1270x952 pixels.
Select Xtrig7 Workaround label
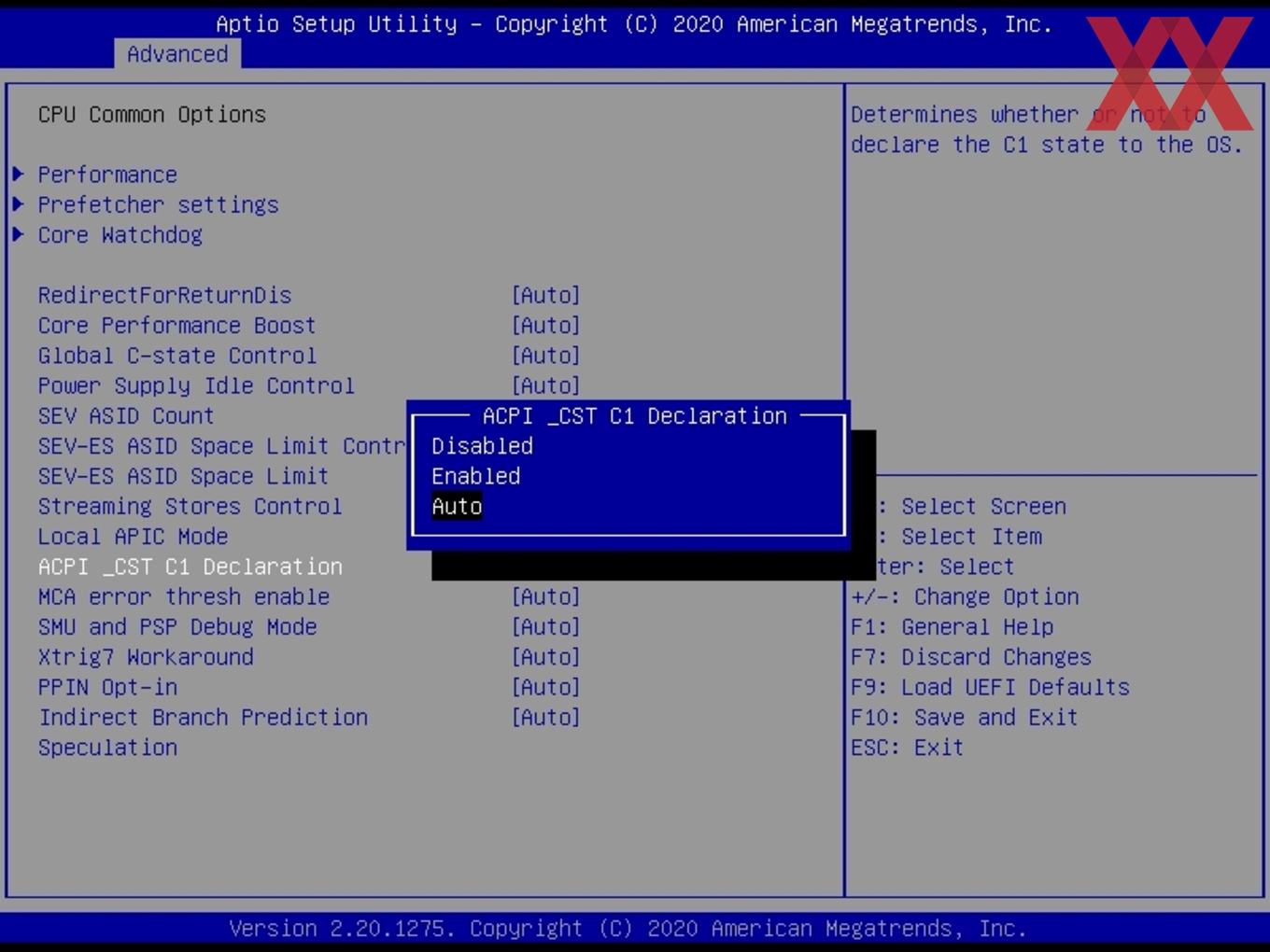[x=145, y=657]
